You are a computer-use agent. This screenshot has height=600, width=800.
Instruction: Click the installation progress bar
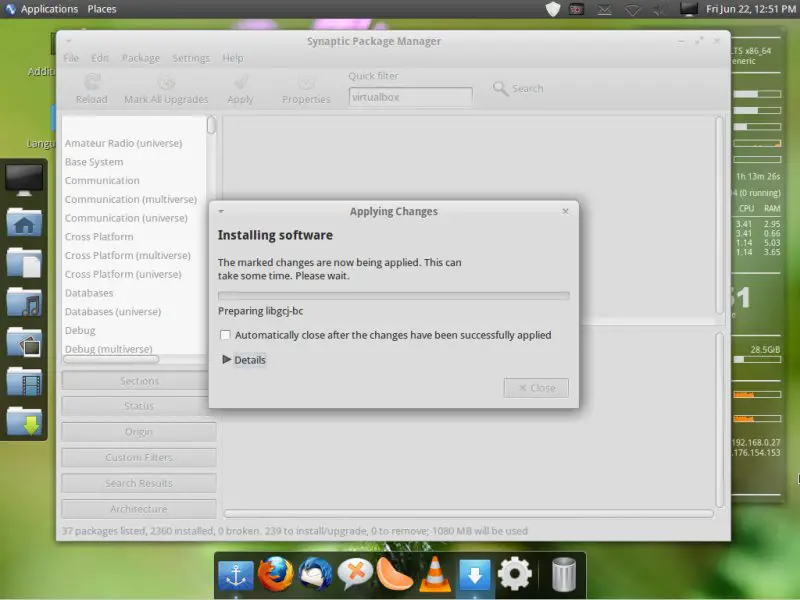pyautogui.click(x=393, y=295)
